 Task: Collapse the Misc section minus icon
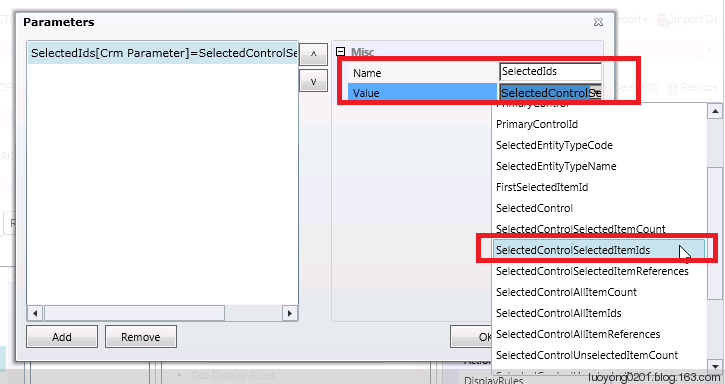(x=341, y=52)
